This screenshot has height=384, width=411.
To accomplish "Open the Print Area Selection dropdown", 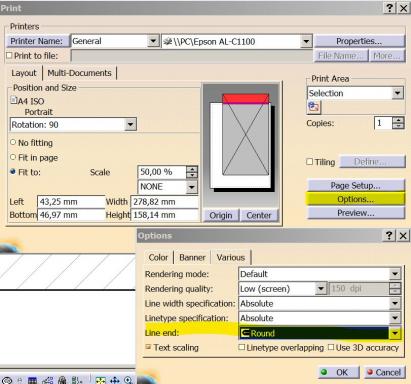I will click(397, 93).
